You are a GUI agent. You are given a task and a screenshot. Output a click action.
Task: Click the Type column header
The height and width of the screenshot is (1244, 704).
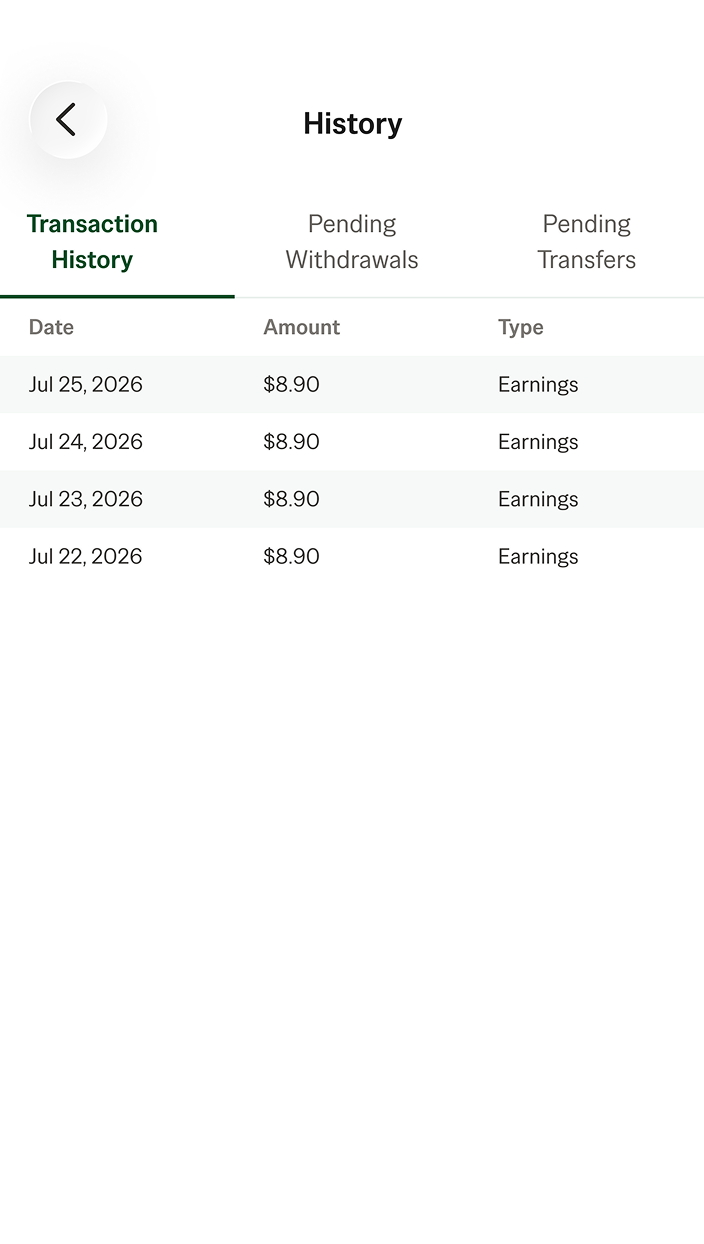click(521, 327)
